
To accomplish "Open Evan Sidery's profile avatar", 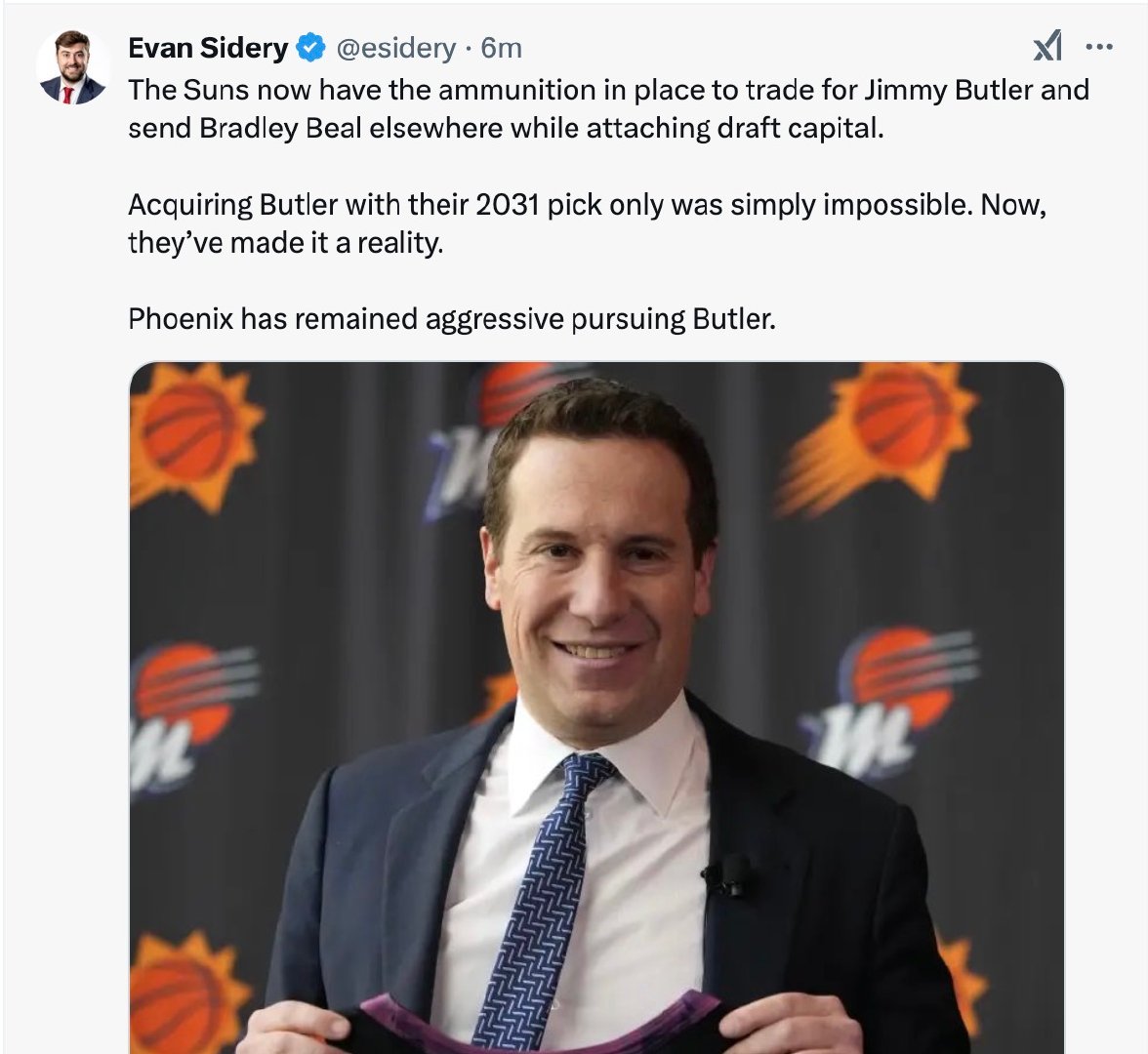I will click(71, 68).
